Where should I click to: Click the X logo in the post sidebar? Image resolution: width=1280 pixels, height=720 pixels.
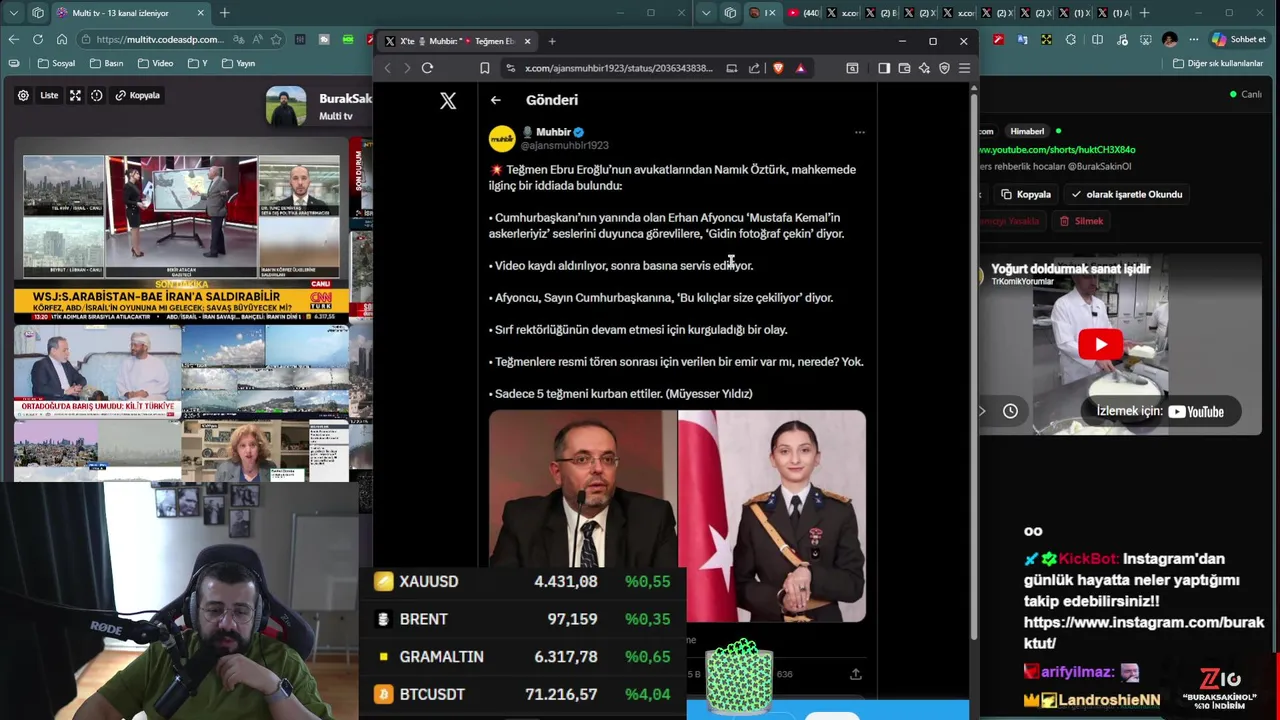tap(448, 100)
